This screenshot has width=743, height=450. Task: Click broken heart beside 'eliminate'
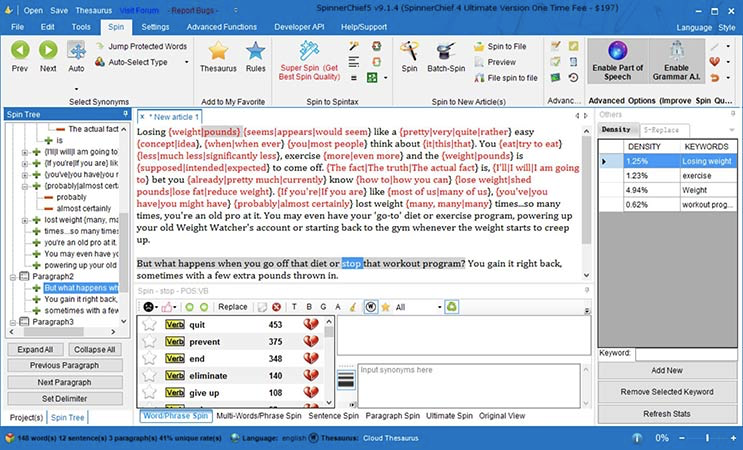pyautogui.click(x=311, y=376)
